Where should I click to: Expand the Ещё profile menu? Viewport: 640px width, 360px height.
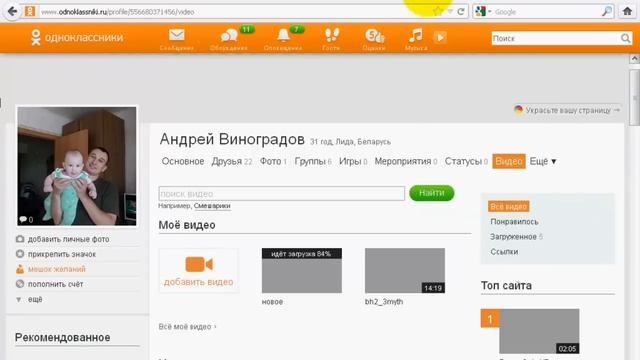coord(543,161)
